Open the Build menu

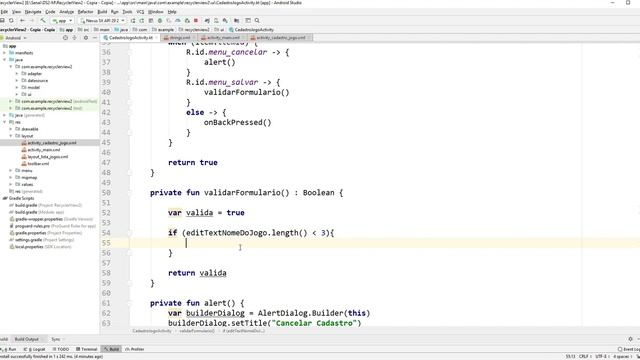click(x=102, y=12)
